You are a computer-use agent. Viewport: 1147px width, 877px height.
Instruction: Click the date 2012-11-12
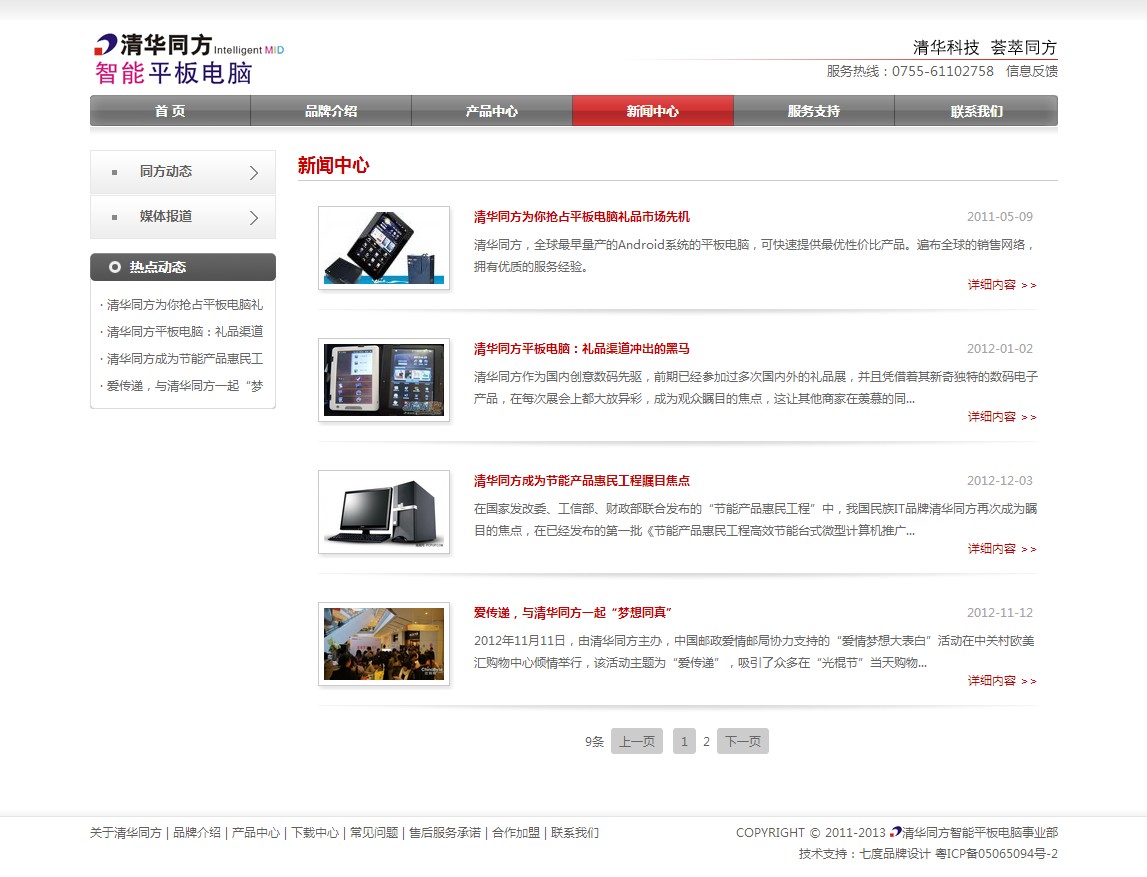coord(1000,613)
